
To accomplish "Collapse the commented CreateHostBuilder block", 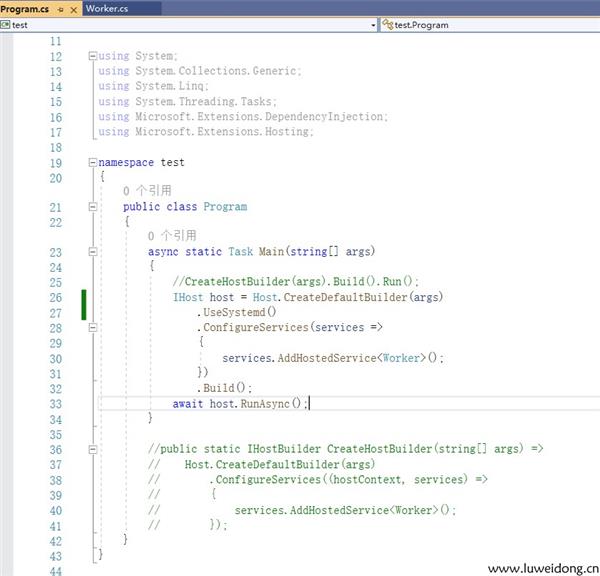I will pos(93,449).
